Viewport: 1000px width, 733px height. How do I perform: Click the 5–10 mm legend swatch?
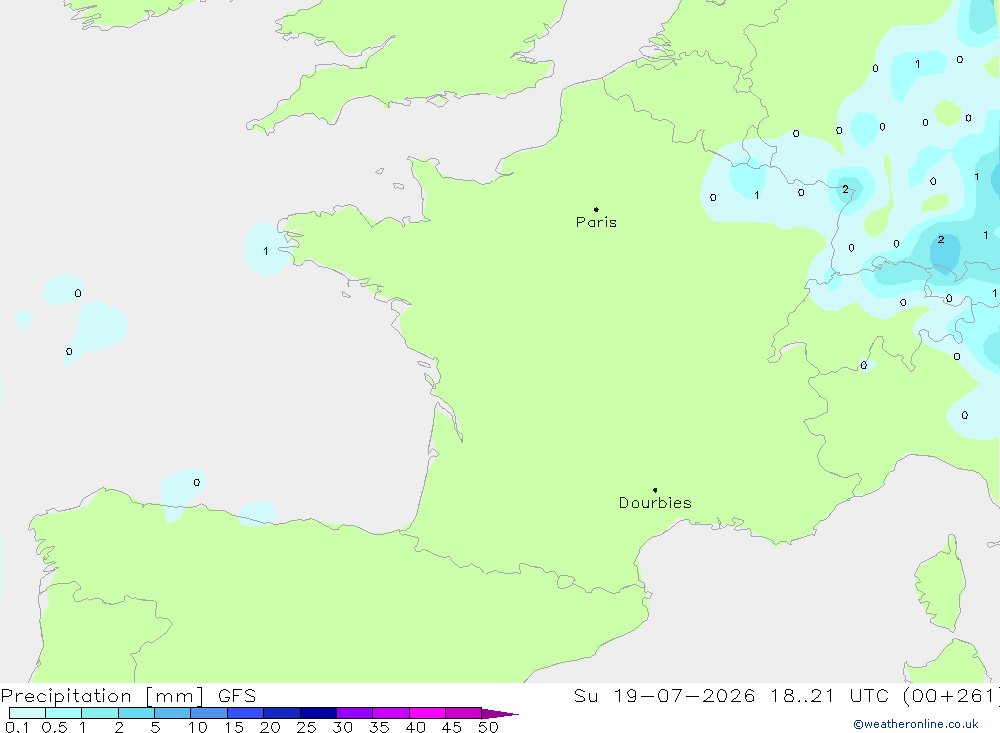tap(172, 713)
